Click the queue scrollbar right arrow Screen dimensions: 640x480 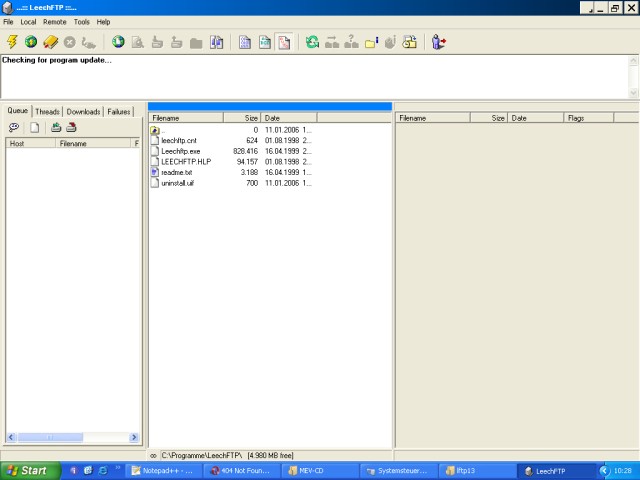pos(134,437)
